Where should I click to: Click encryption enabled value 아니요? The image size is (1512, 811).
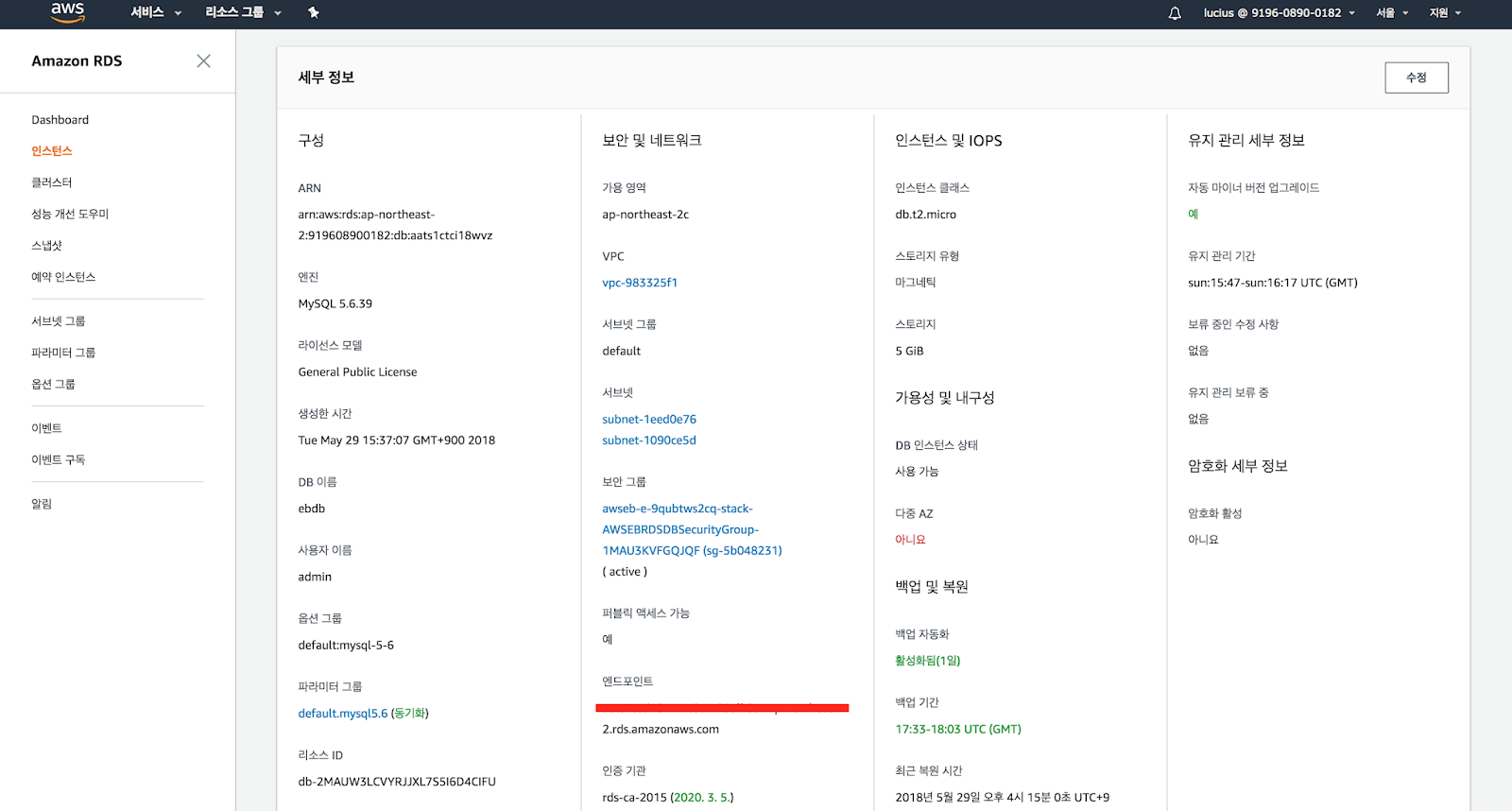pos(1203,540)
